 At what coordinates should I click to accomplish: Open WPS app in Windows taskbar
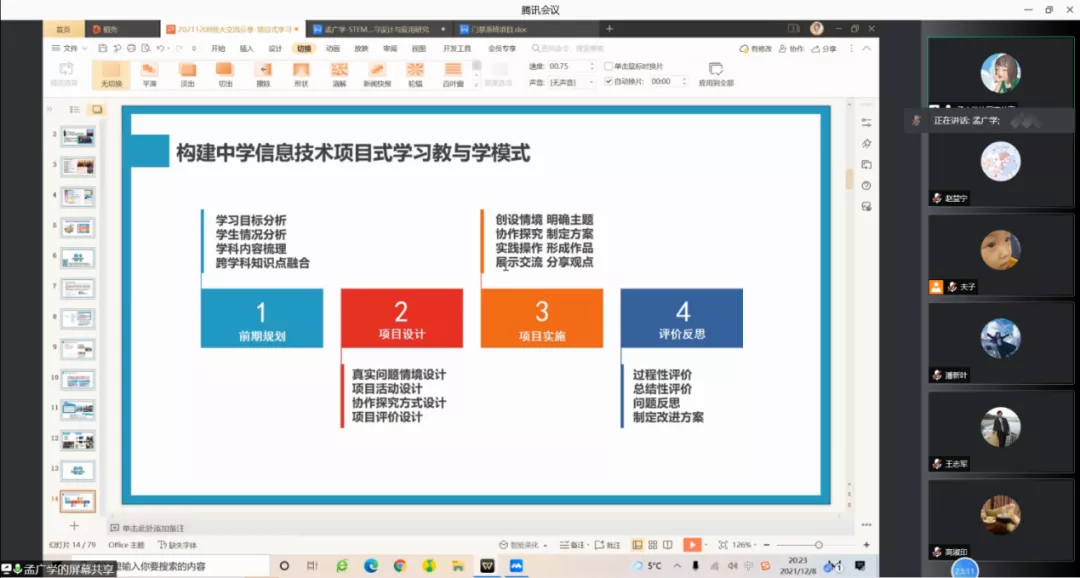click(x=487, y=566)
